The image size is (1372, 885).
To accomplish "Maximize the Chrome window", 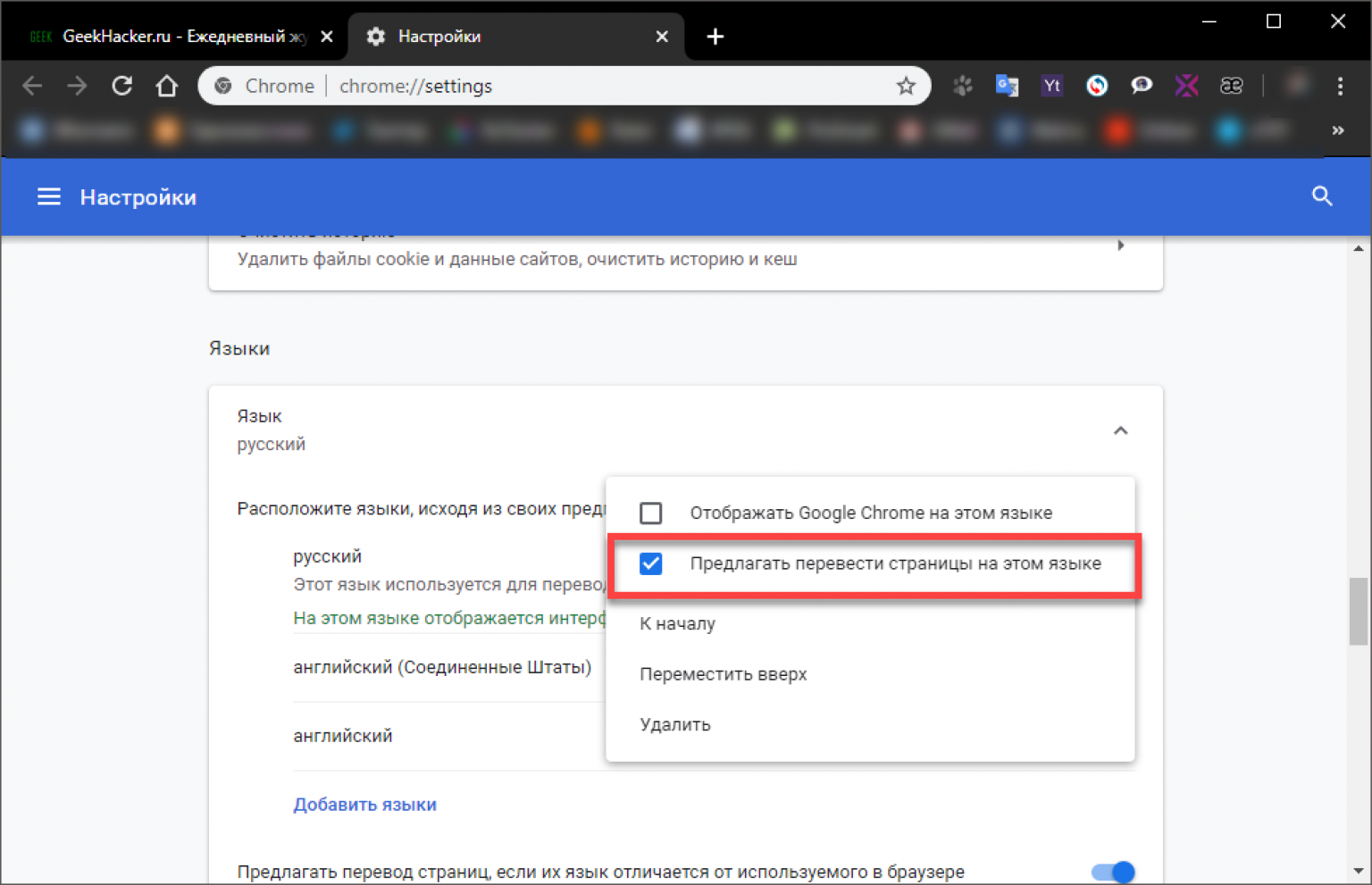I will click(1274, 21).
